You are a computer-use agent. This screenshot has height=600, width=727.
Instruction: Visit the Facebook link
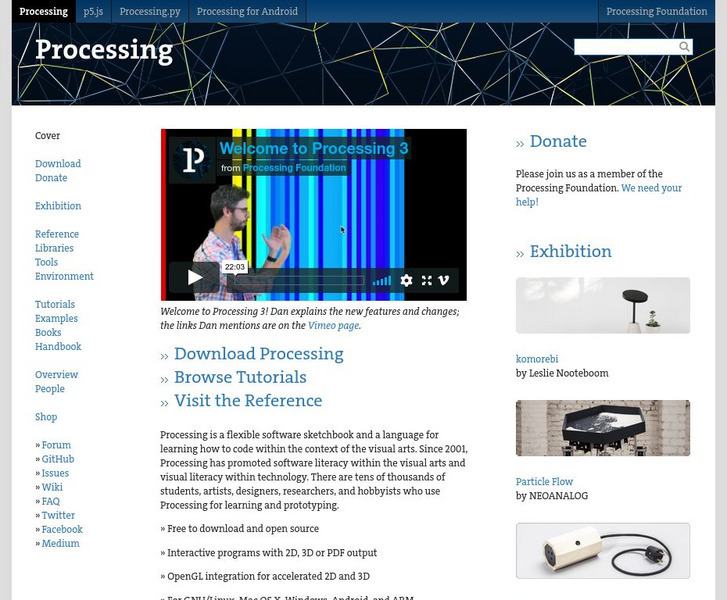tap(62, 529)
